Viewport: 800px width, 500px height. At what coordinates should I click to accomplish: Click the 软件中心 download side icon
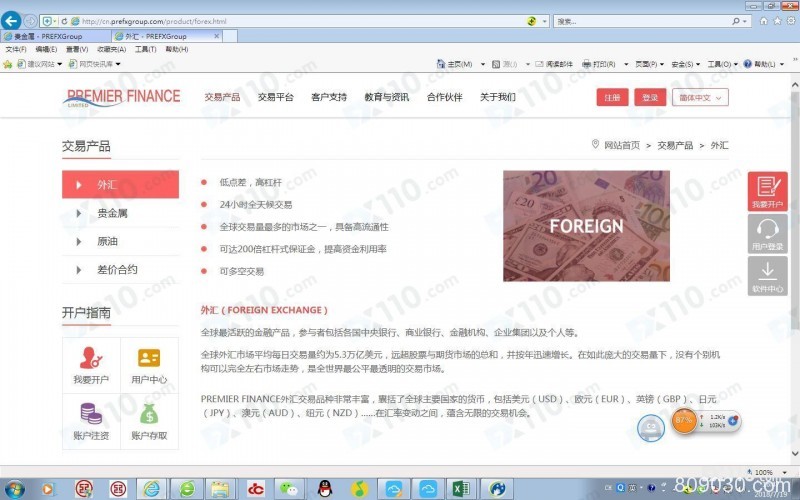point(767,276)
